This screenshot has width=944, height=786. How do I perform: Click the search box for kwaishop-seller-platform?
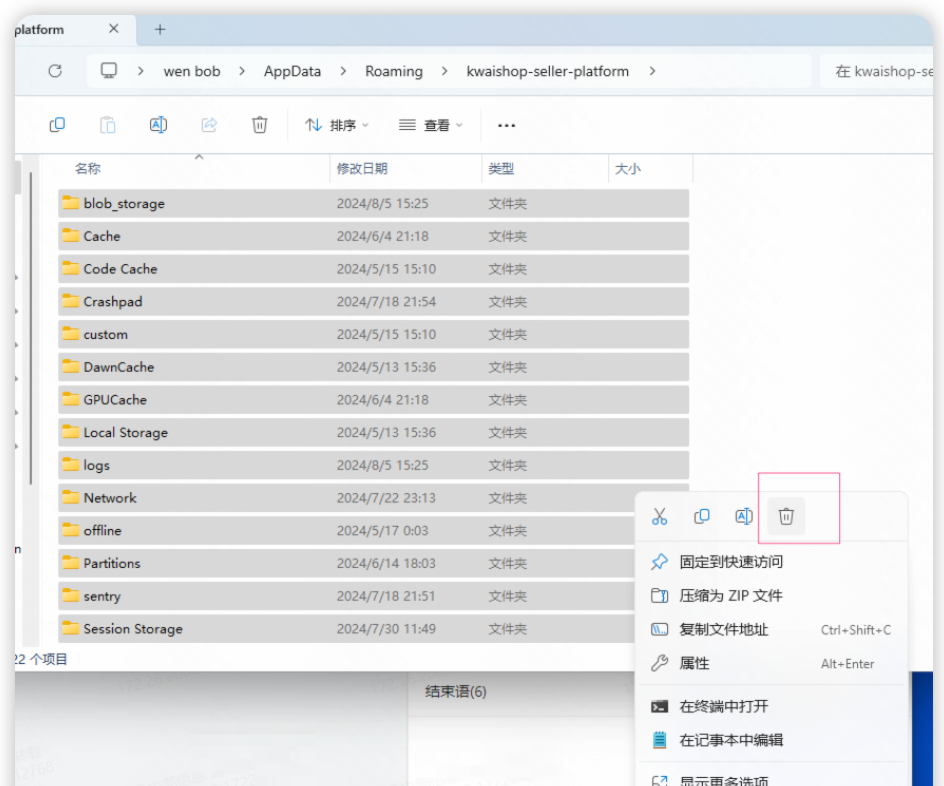point(880,71)
